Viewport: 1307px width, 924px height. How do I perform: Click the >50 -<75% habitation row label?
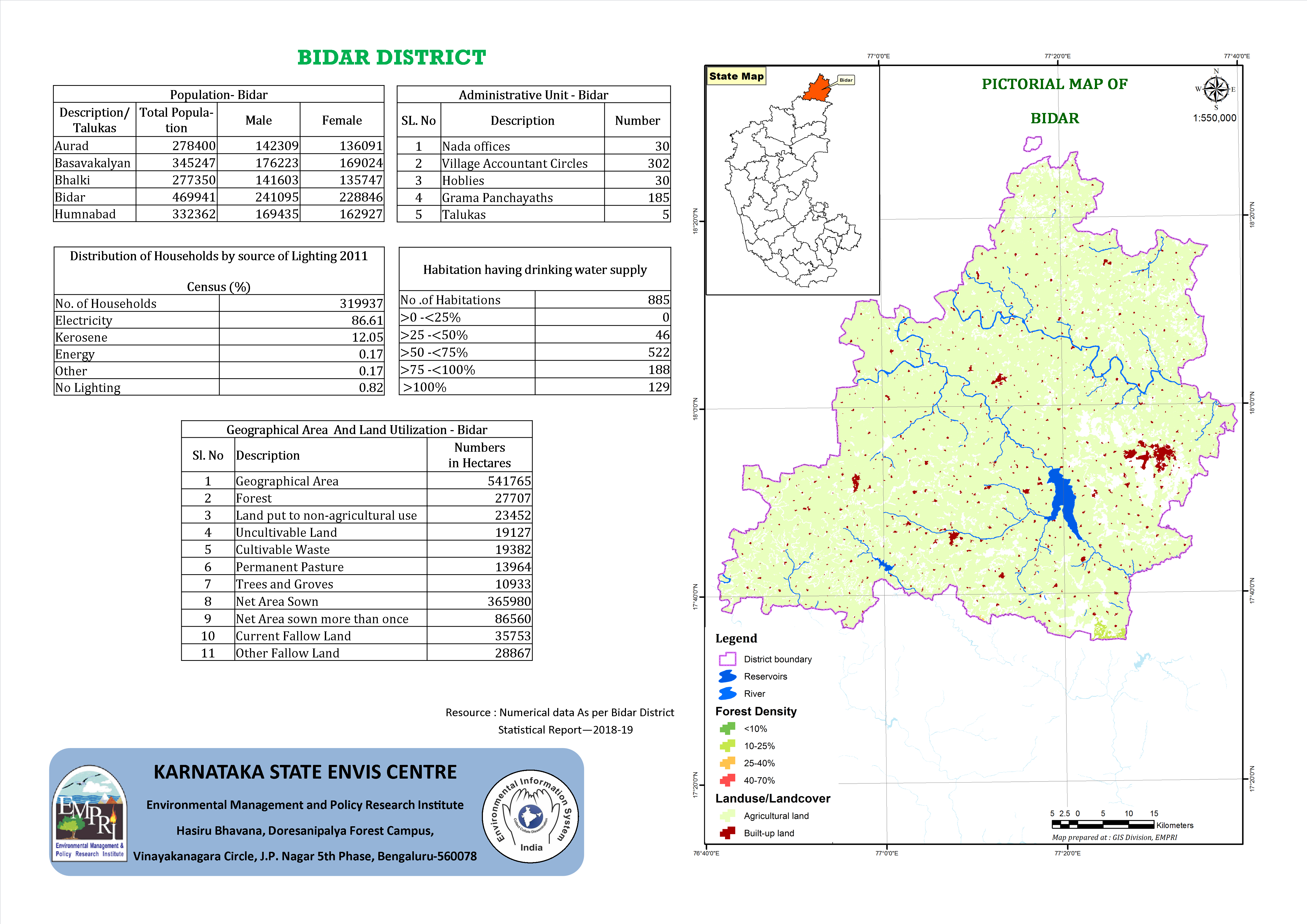[434, 352]
